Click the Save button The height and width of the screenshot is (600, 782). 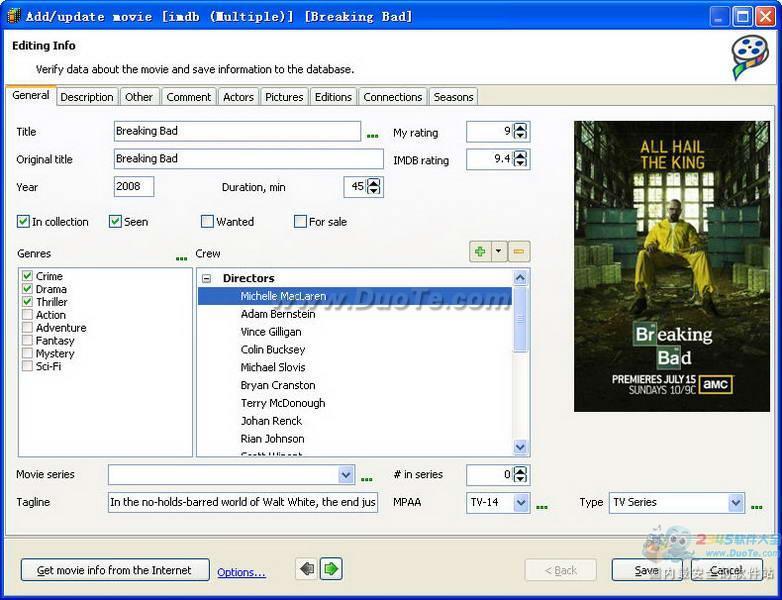tap(649, 570)
